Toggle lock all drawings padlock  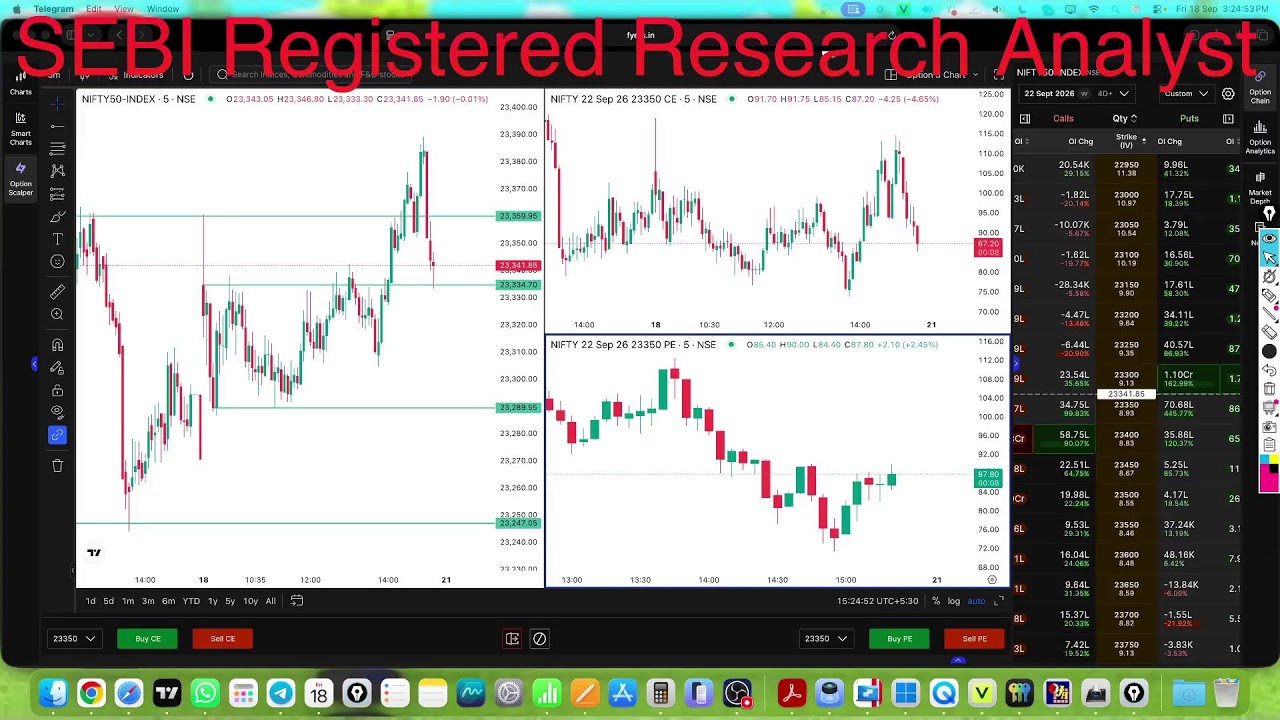click(57, 390)
